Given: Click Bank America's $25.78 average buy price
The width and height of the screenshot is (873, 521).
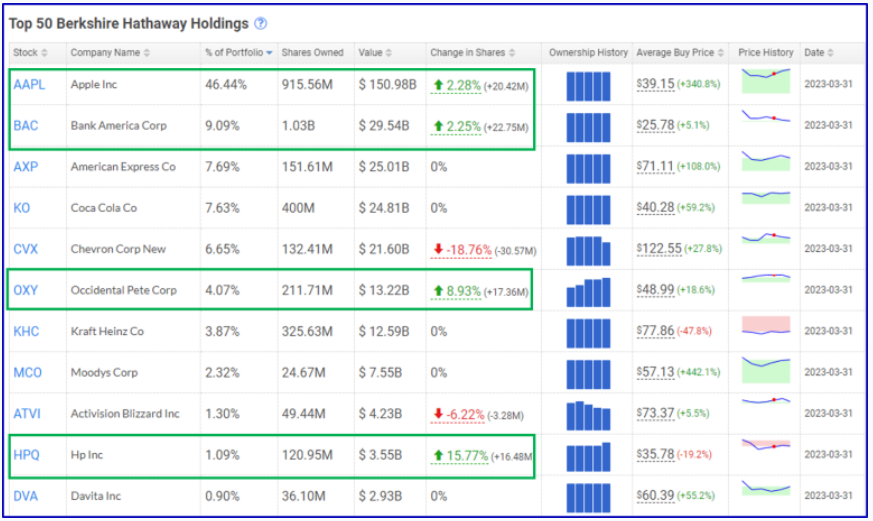Looking at the screenshot, I should pos(655,125).
